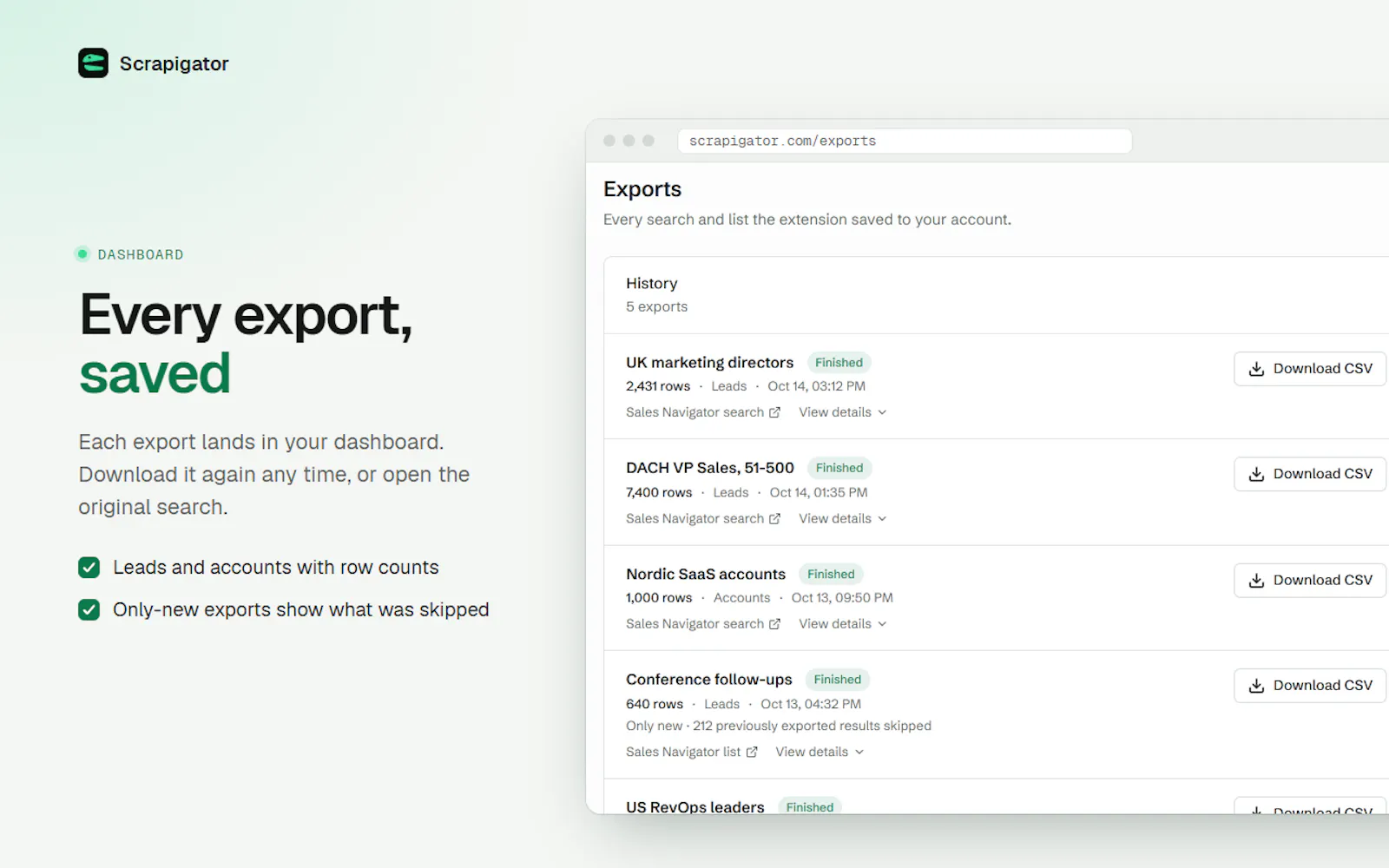
Task: Click the download icon for UK marketing directors
Action: pos(1256,369)
